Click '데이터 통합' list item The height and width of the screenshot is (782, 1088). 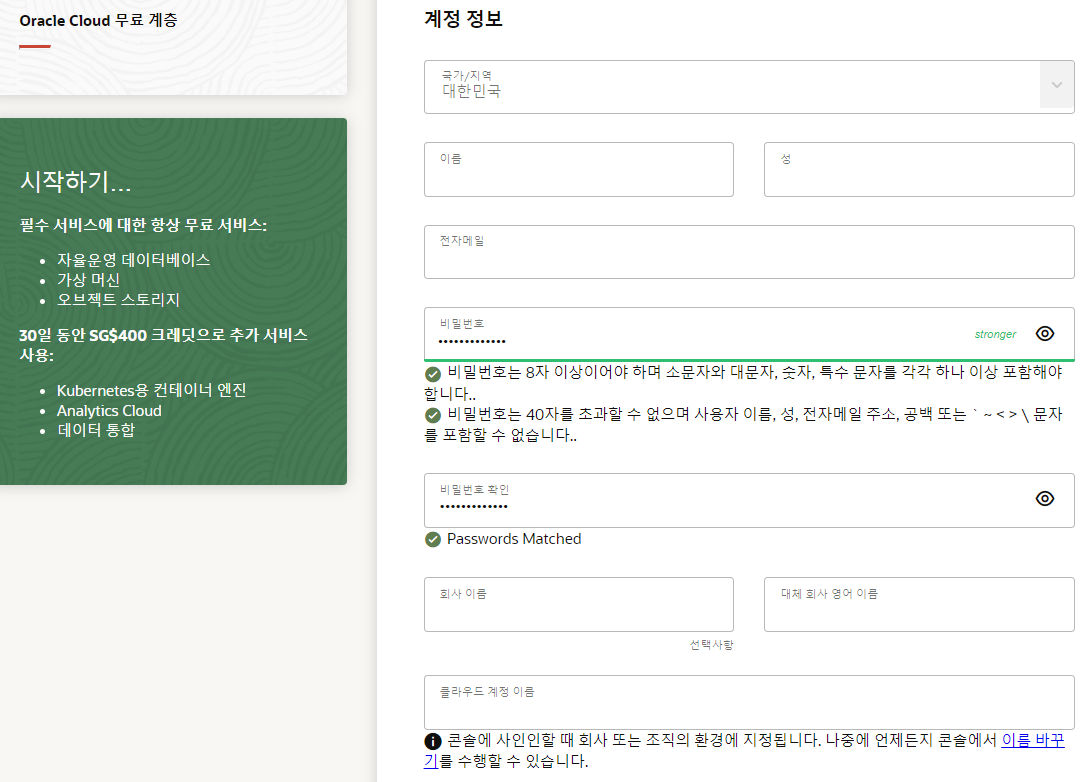96,430
